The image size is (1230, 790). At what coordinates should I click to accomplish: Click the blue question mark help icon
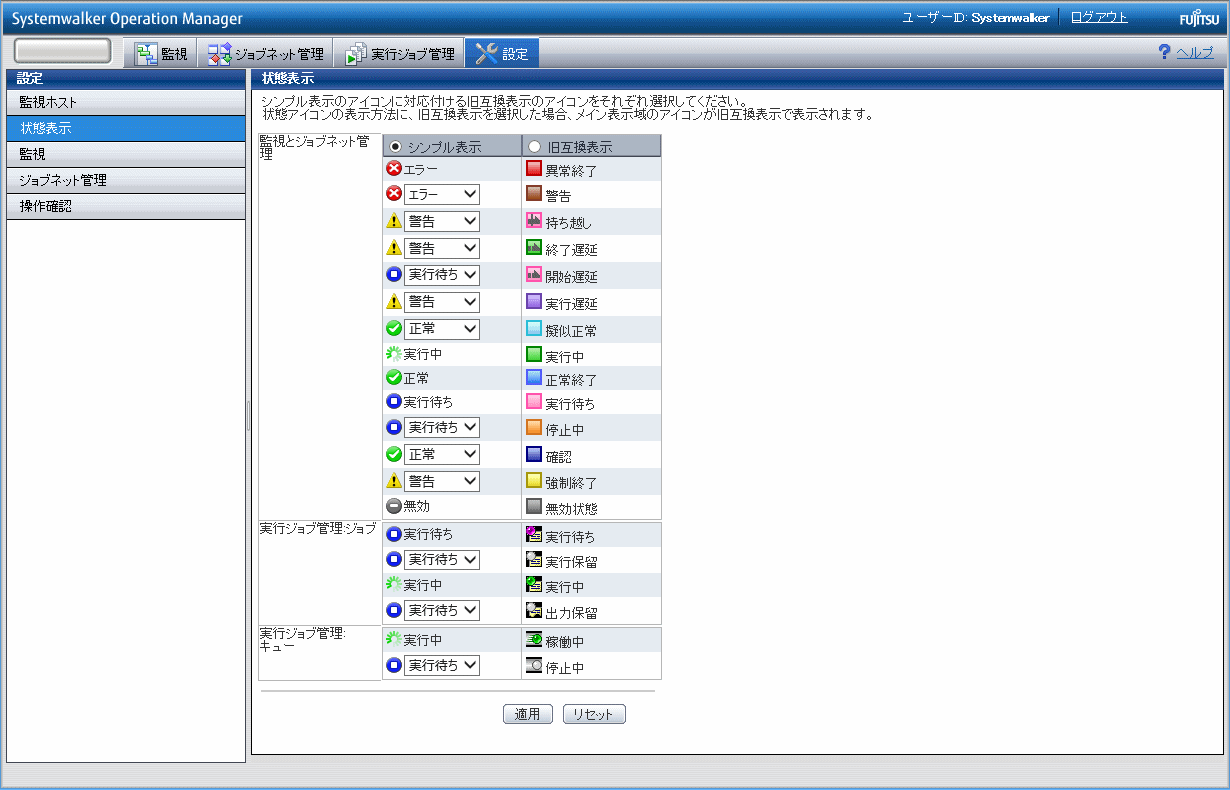(1164, 52)
